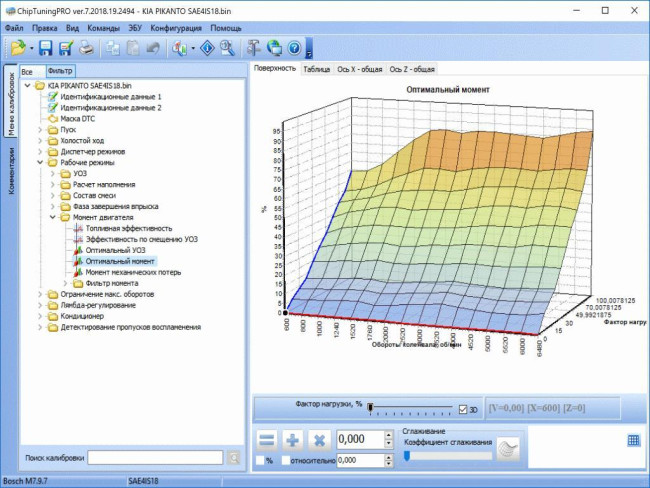The width and height of the screenshot is (650, 488).
Task: Expand the УОЗ folder
Action: point(53,173)
